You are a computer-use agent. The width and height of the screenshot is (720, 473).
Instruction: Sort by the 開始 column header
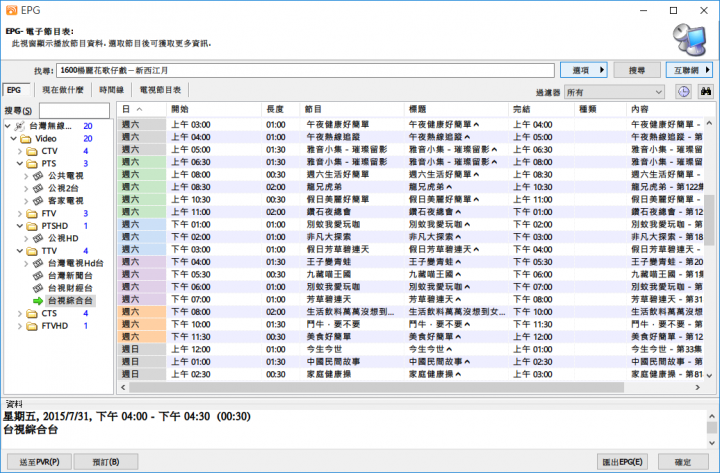[214, 109]
